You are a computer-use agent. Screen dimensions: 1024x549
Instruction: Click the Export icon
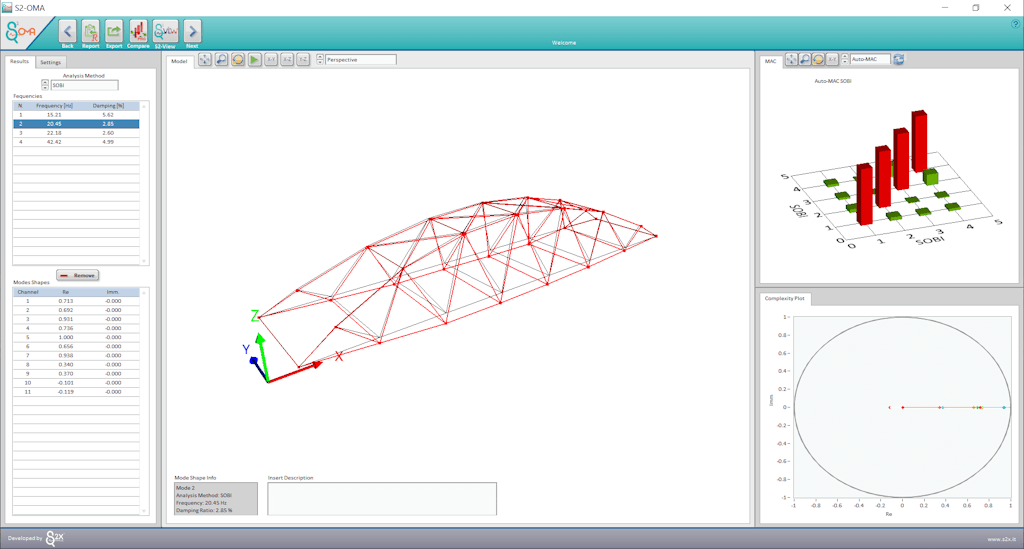pos(114,31)
